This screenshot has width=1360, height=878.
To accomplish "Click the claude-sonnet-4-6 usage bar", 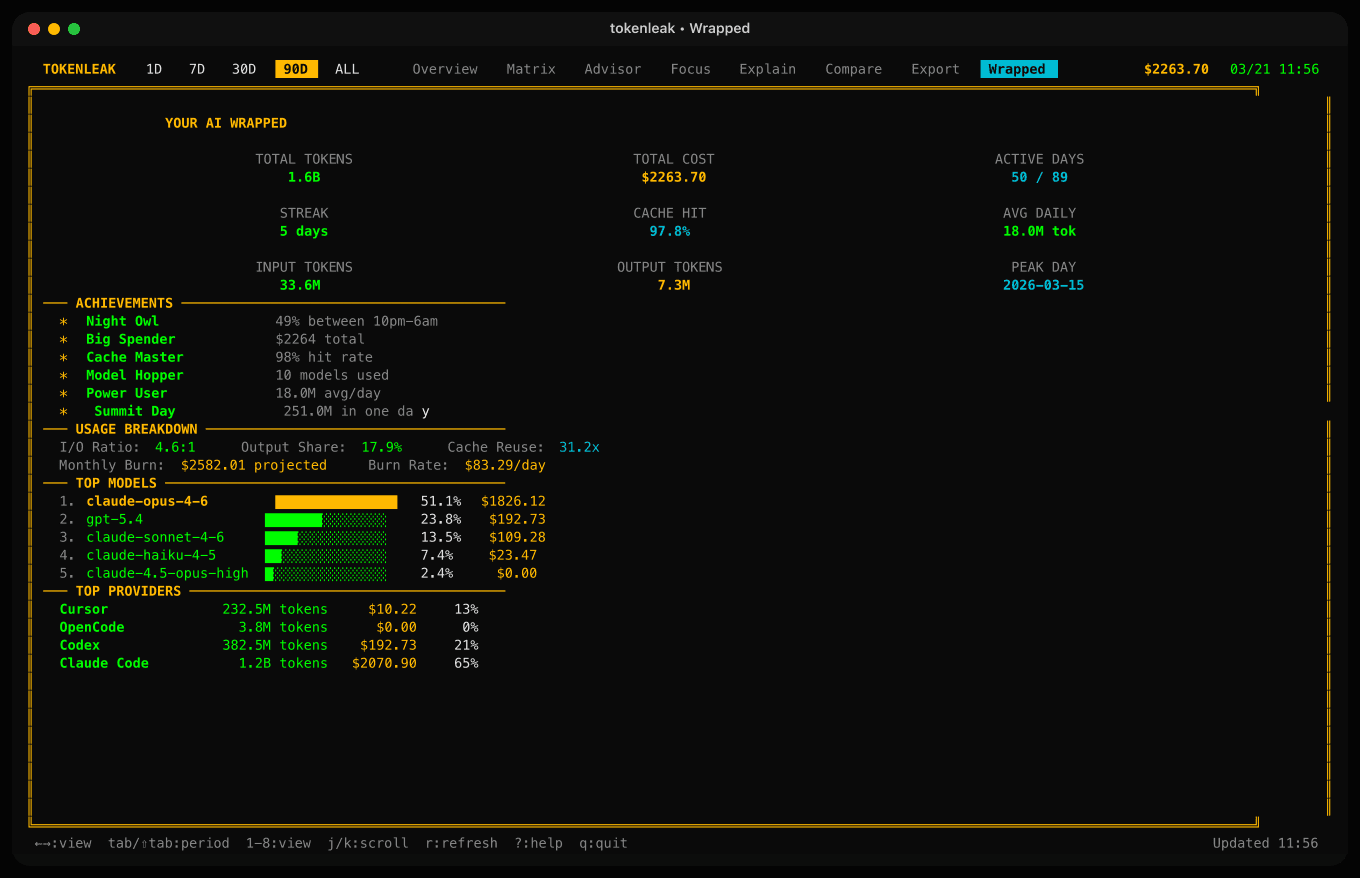I will [326, 537].
